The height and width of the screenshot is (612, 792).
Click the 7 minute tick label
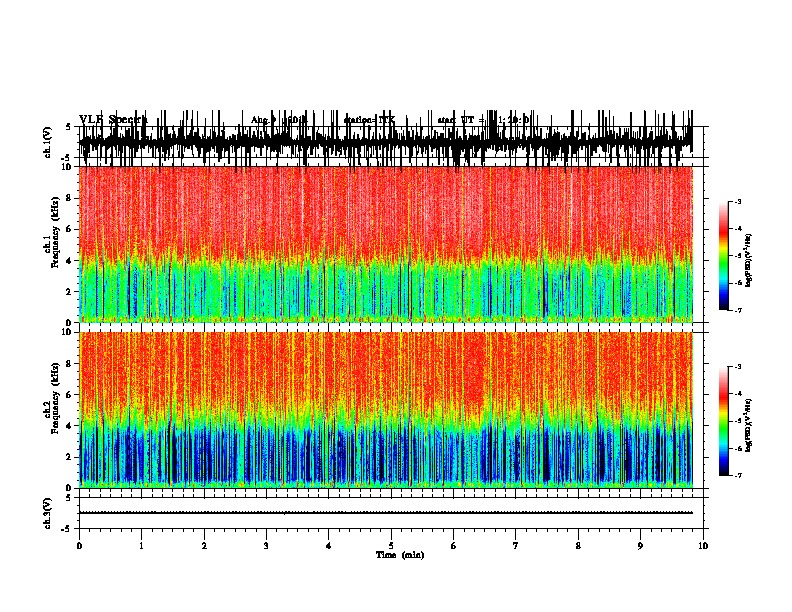click(x=516, y=546)
